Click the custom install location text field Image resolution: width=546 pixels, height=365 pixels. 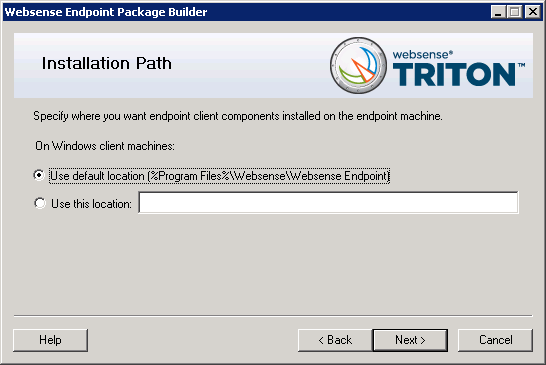pos(328,202)
